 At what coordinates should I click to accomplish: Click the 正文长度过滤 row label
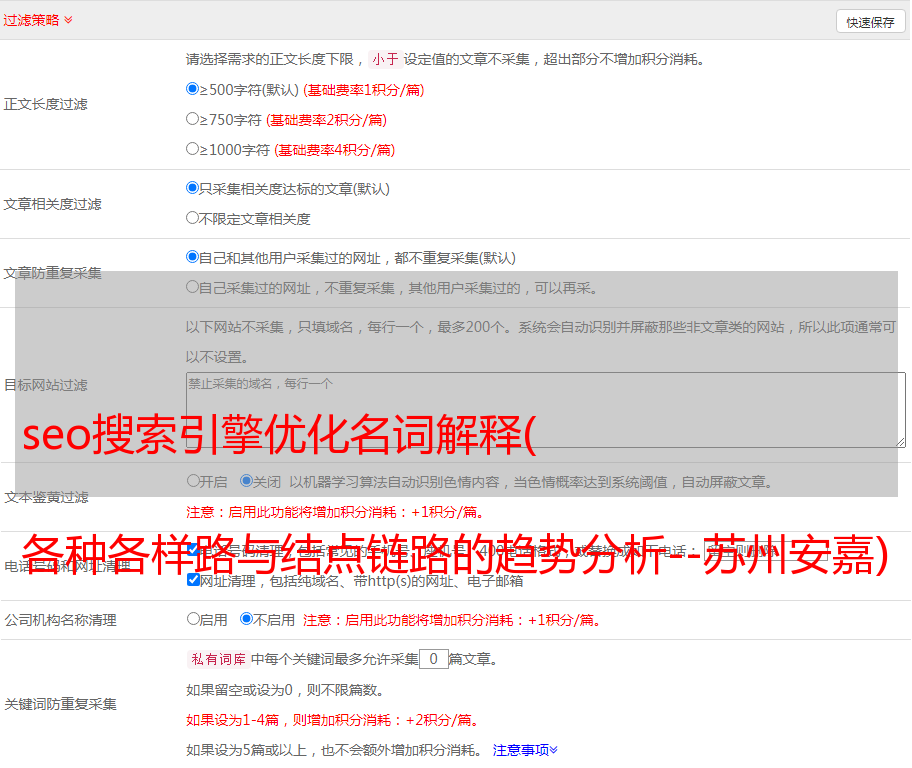[45, 104]
